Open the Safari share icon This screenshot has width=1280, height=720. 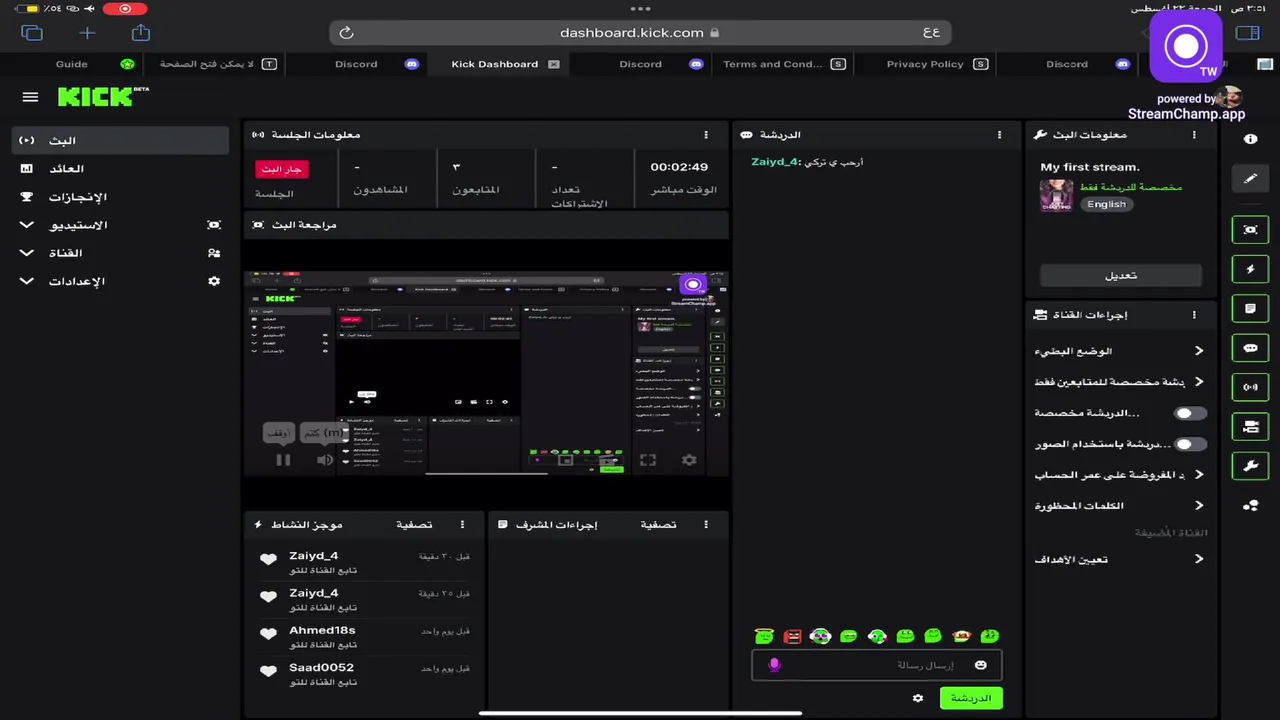point(141,33)
